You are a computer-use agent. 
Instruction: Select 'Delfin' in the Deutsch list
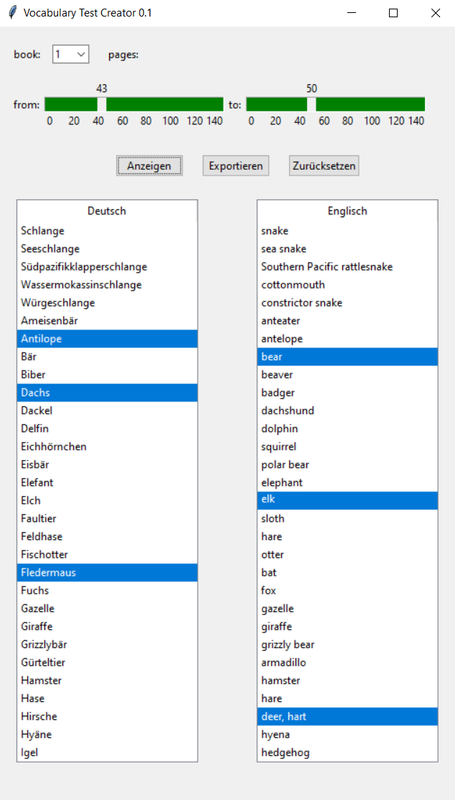(107, 429)
